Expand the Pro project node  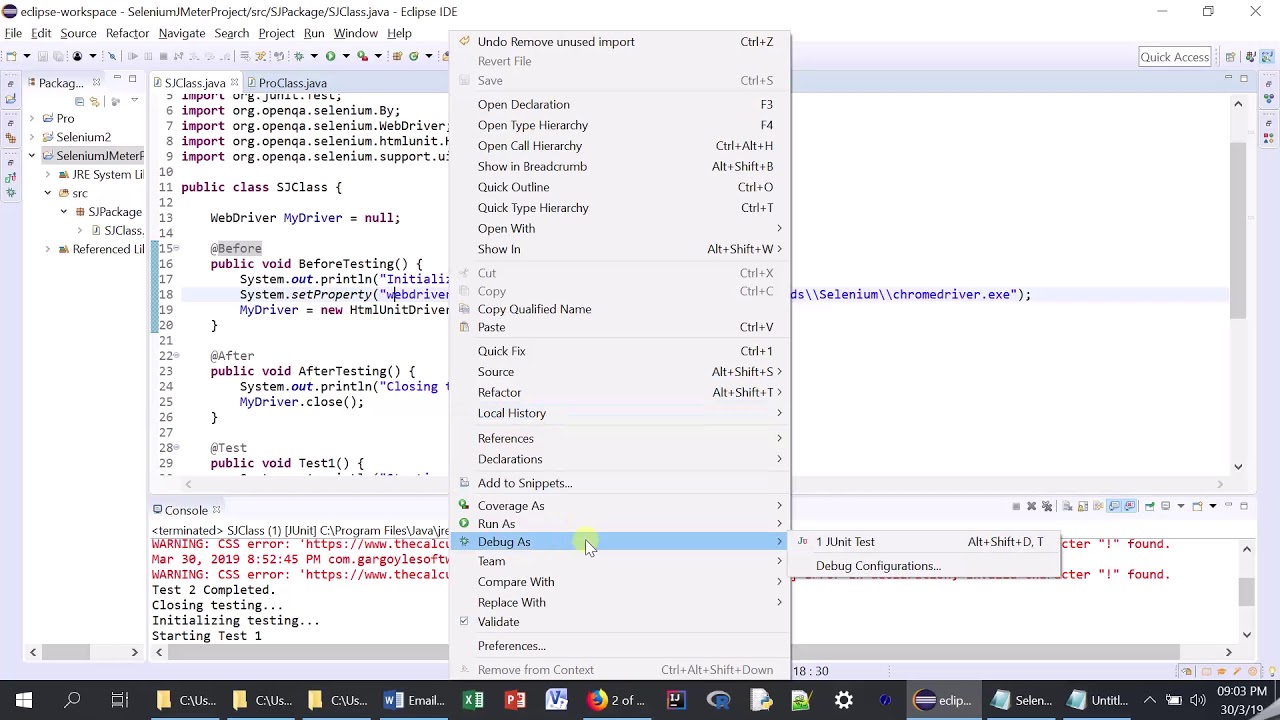(32, 119)
